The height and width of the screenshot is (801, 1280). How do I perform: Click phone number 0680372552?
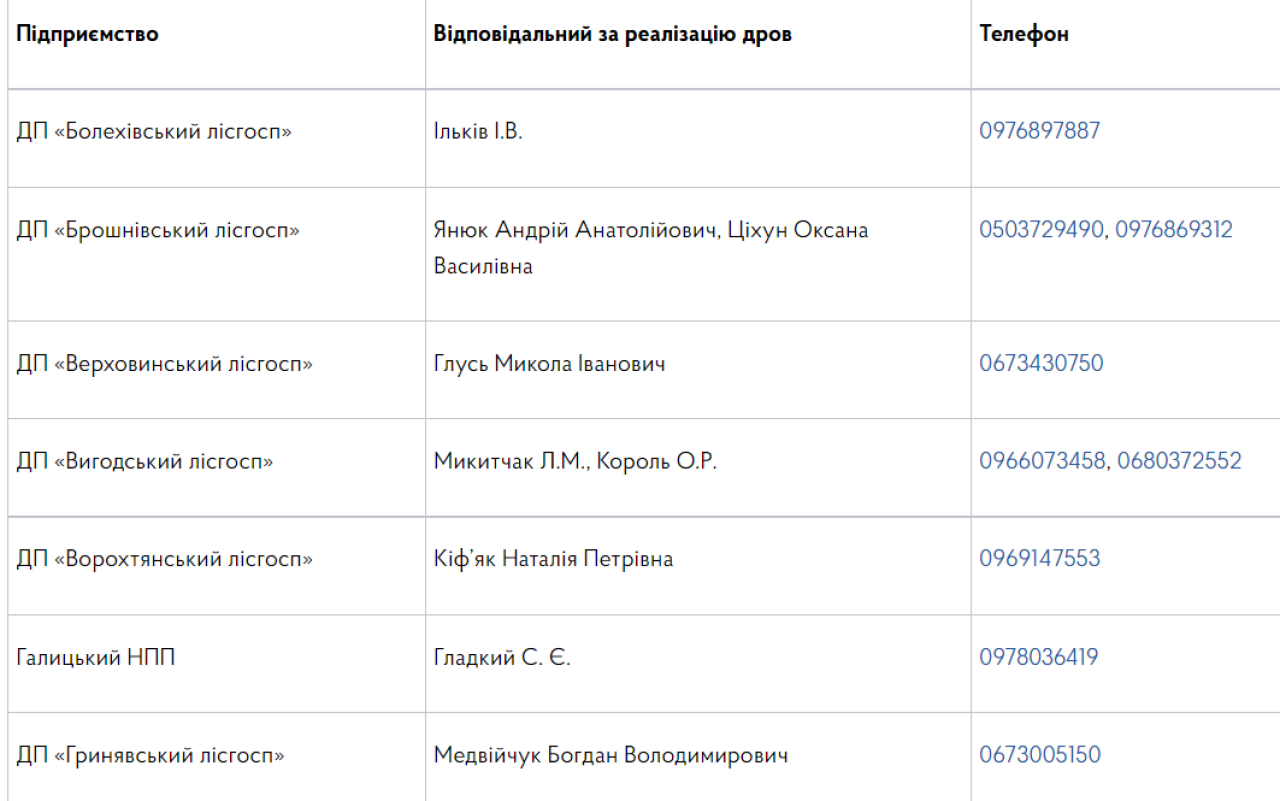pyautogui.click(x=1179, y=461)
